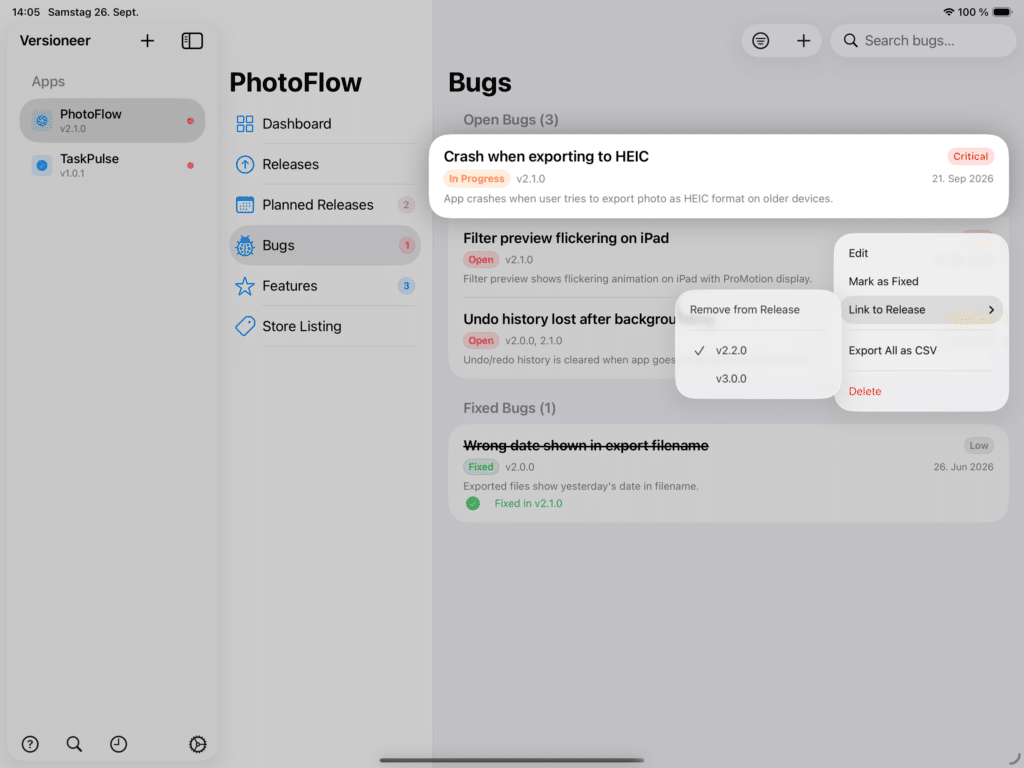Click the battery status icon

coord(1002,12)
